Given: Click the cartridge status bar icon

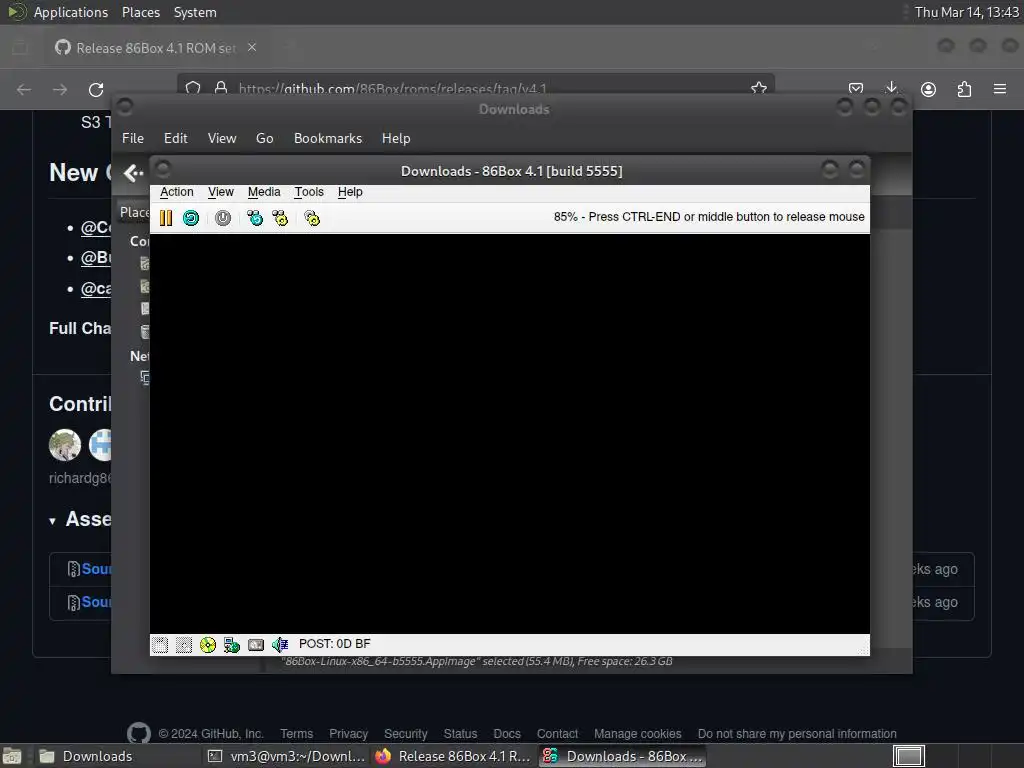Looking at the screenshot, I should click(256, 645).
